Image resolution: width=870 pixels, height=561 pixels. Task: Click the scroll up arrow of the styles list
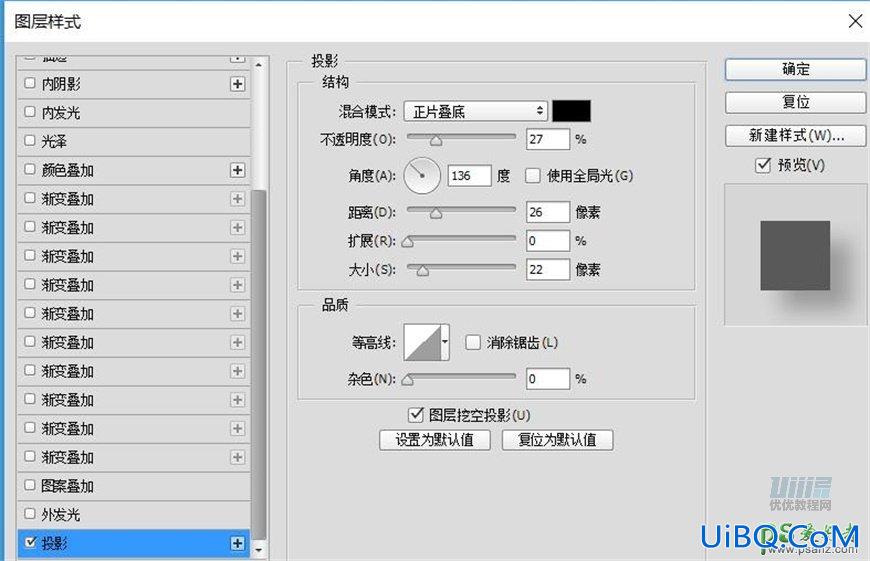click(259, 65)
